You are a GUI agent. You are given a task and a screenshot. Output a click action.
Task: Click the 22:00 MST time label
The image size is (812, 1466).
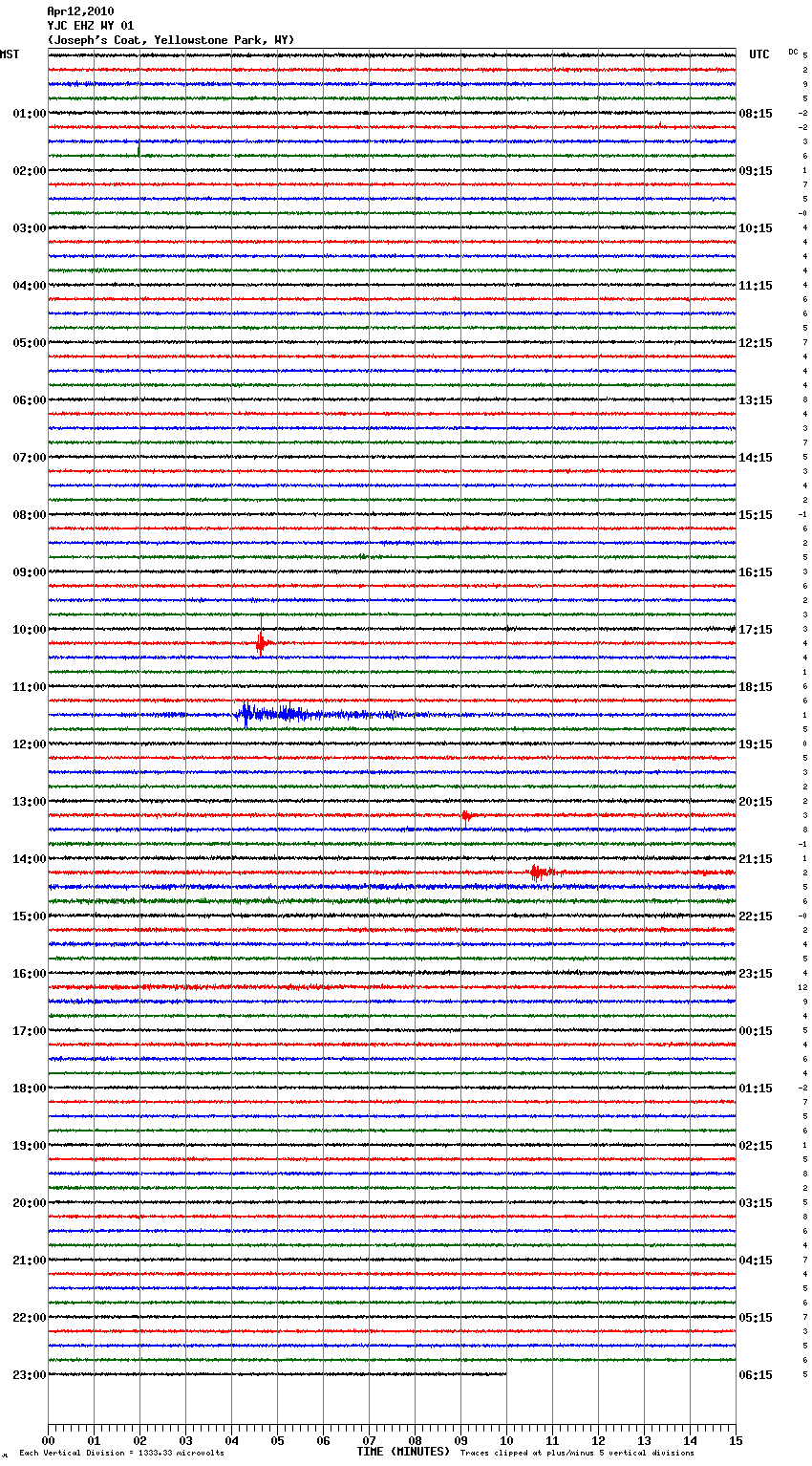[x=30, y=1318]
